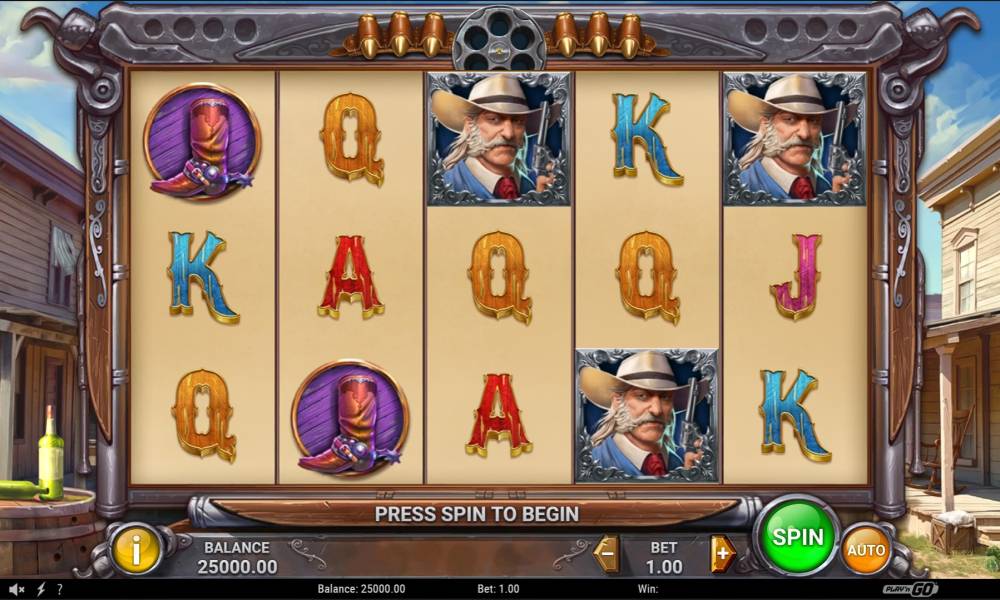Screen dimensions: 1000x600
Task: Mute the game sound speaker icon
Action: point(17,589)
